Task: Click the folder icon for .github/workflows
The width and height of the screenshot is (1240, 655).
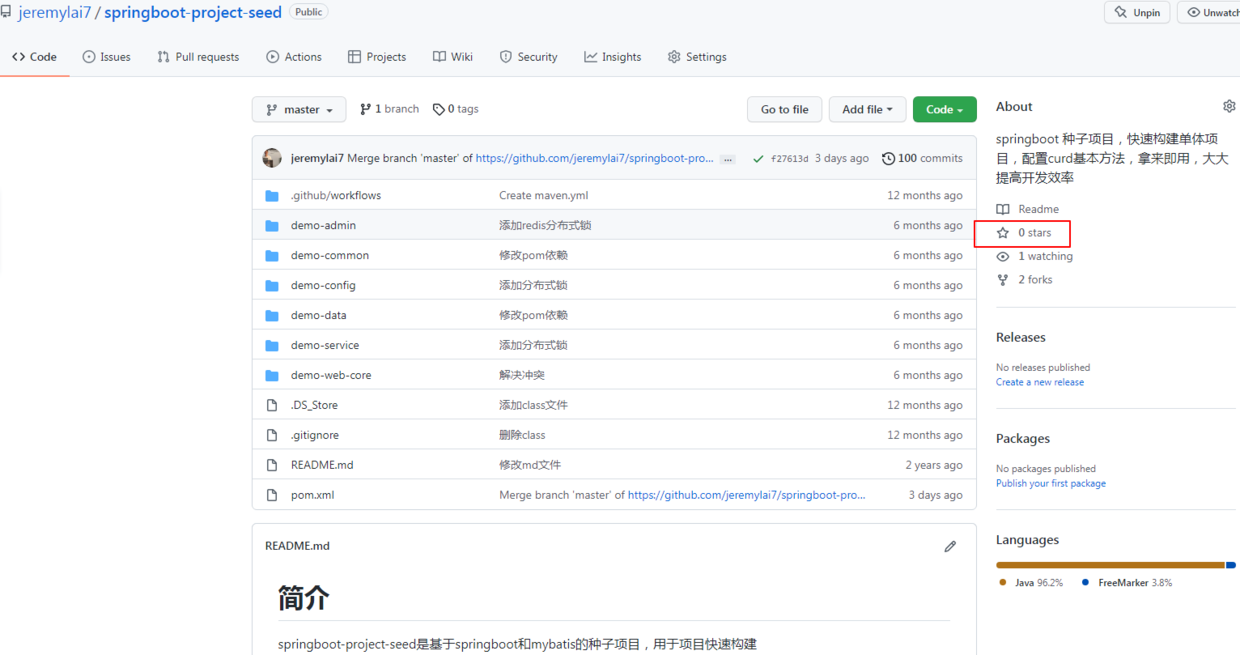Action: 272,195
